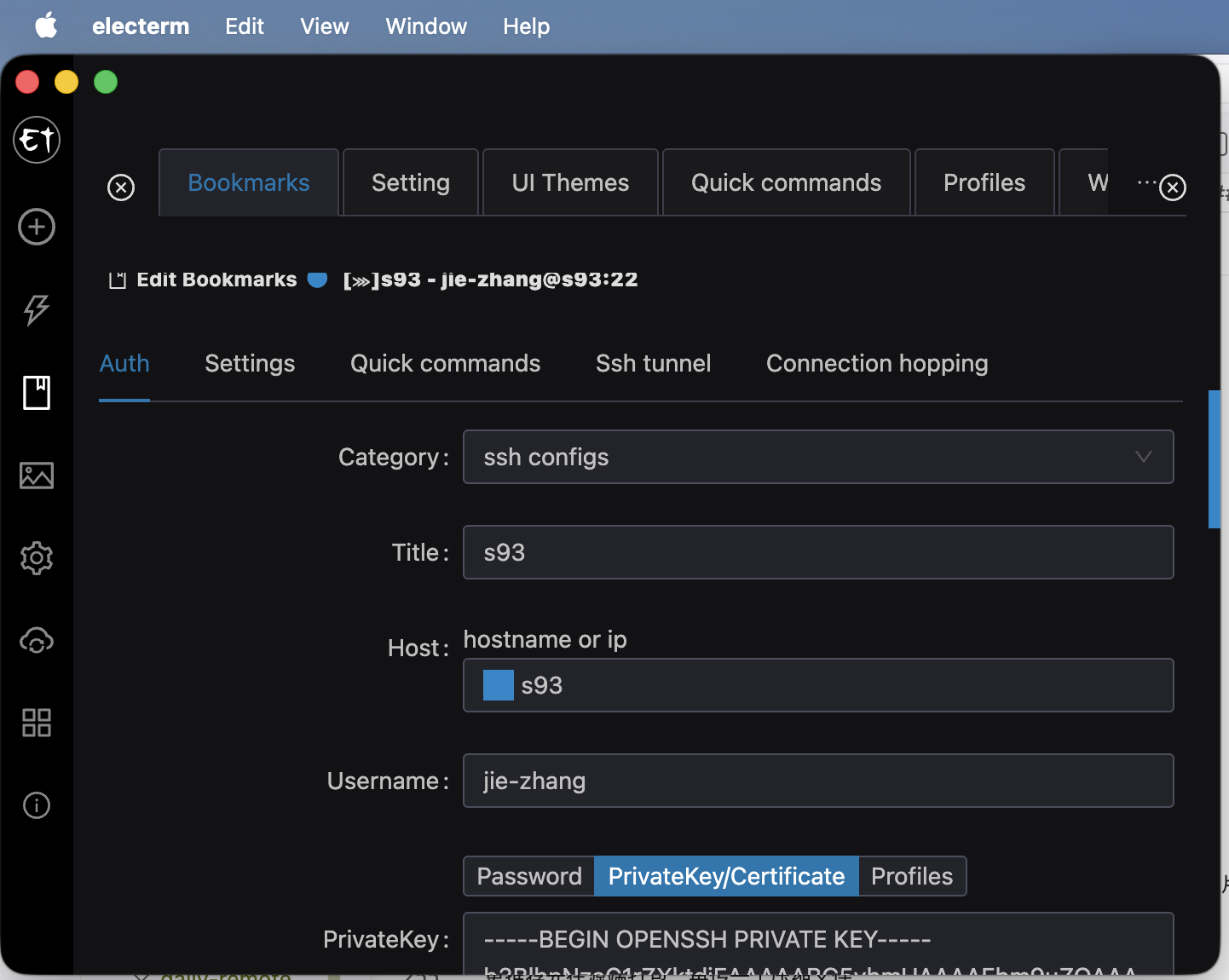Show about info via the circled i icon

point(37,805)
